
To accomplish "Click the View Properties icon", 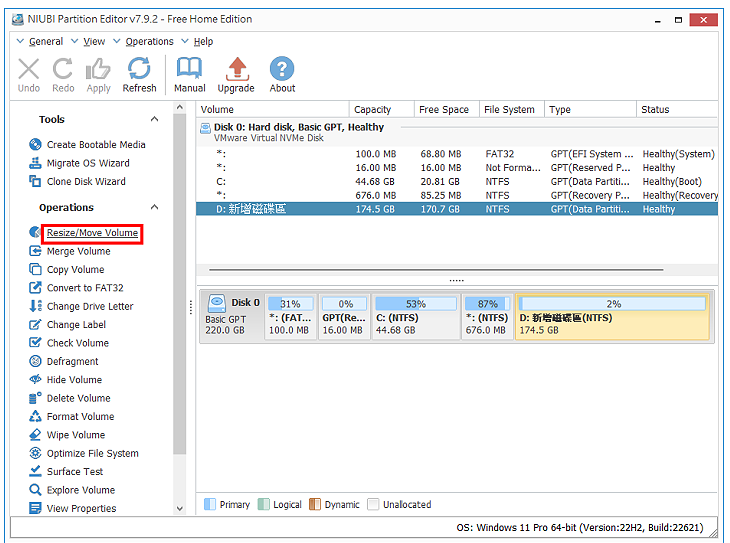I will [x=35, y=508].
